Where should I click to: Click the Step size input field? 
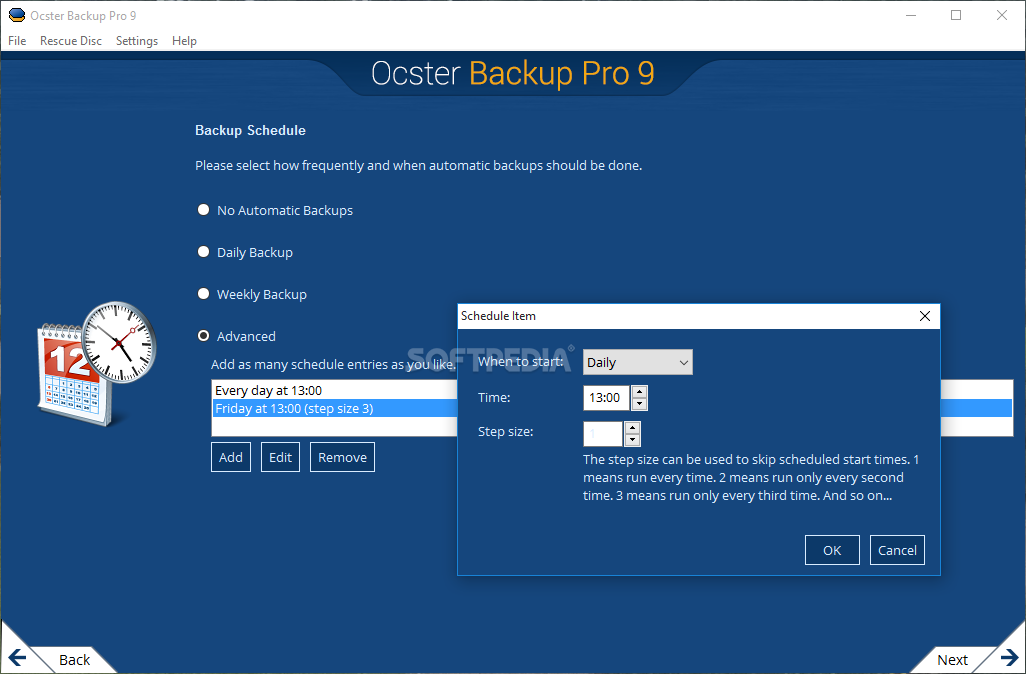pos(603,434)
